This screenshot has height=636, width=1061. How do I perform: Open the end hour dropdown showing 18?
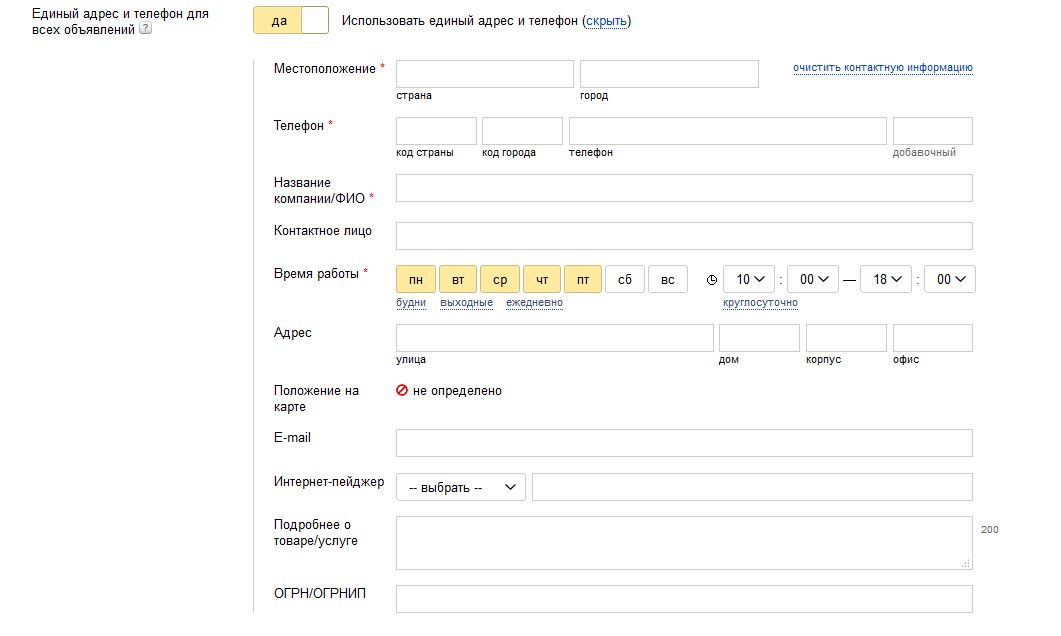886,279
